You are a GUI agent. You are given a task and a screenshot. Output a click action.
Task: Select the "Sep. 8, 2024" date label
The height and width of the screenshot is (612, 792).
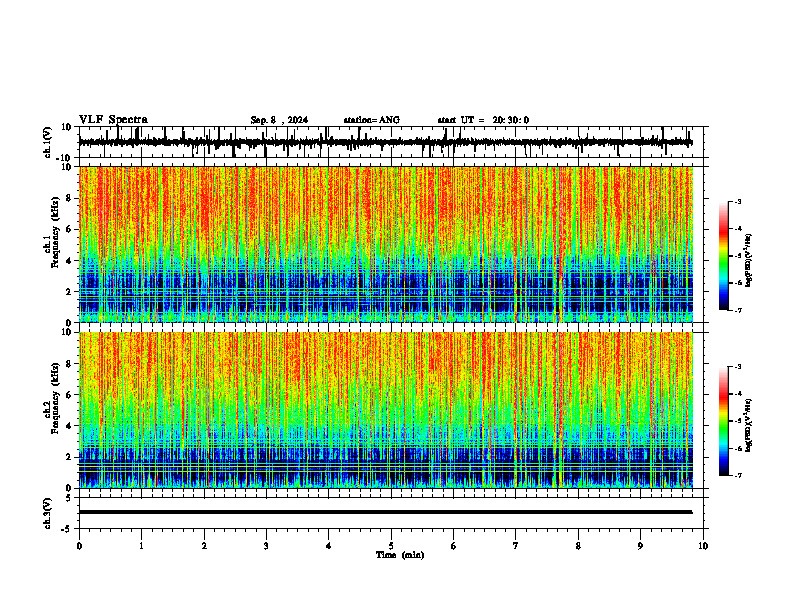click(x=279, y=120)
